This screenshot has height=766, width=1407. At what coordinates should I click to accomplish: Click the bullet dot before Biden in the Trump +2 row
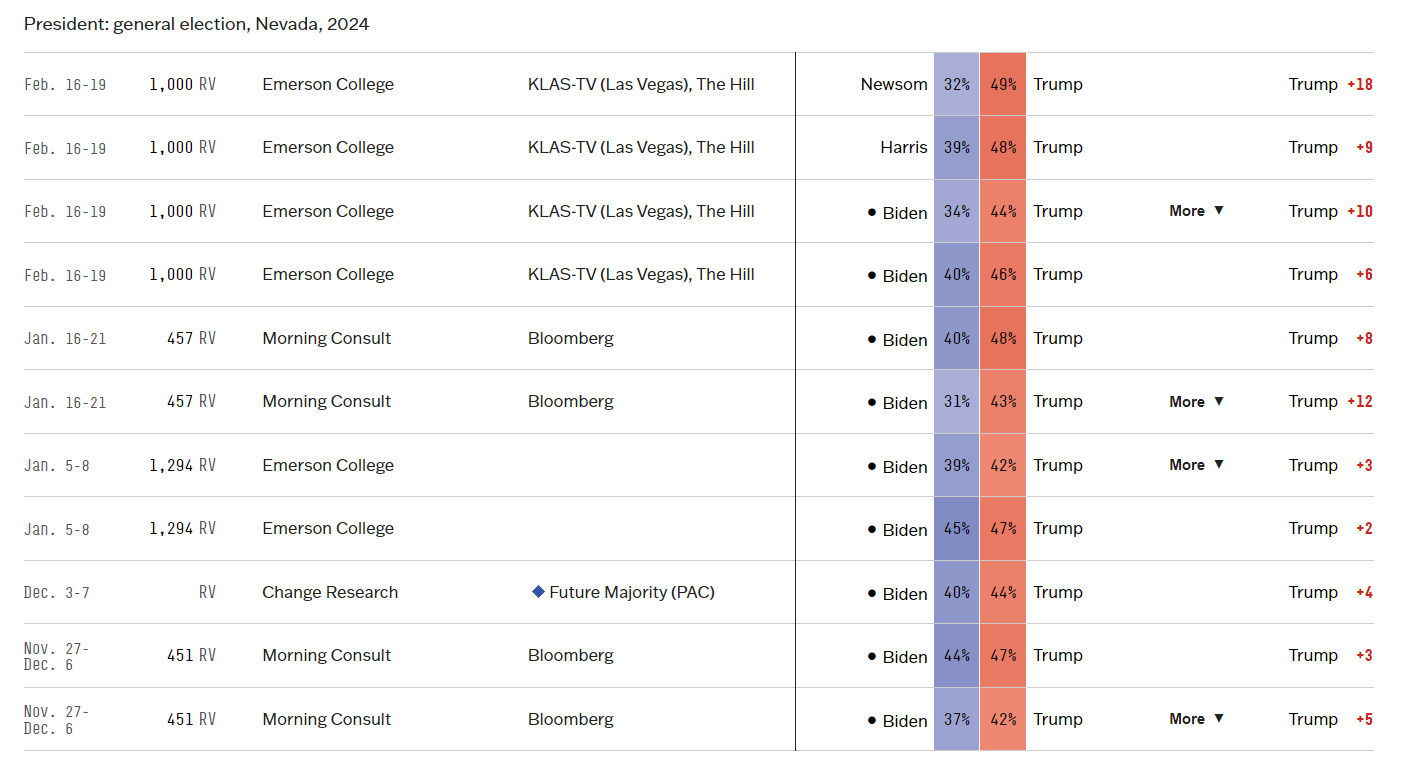point(872,529)
